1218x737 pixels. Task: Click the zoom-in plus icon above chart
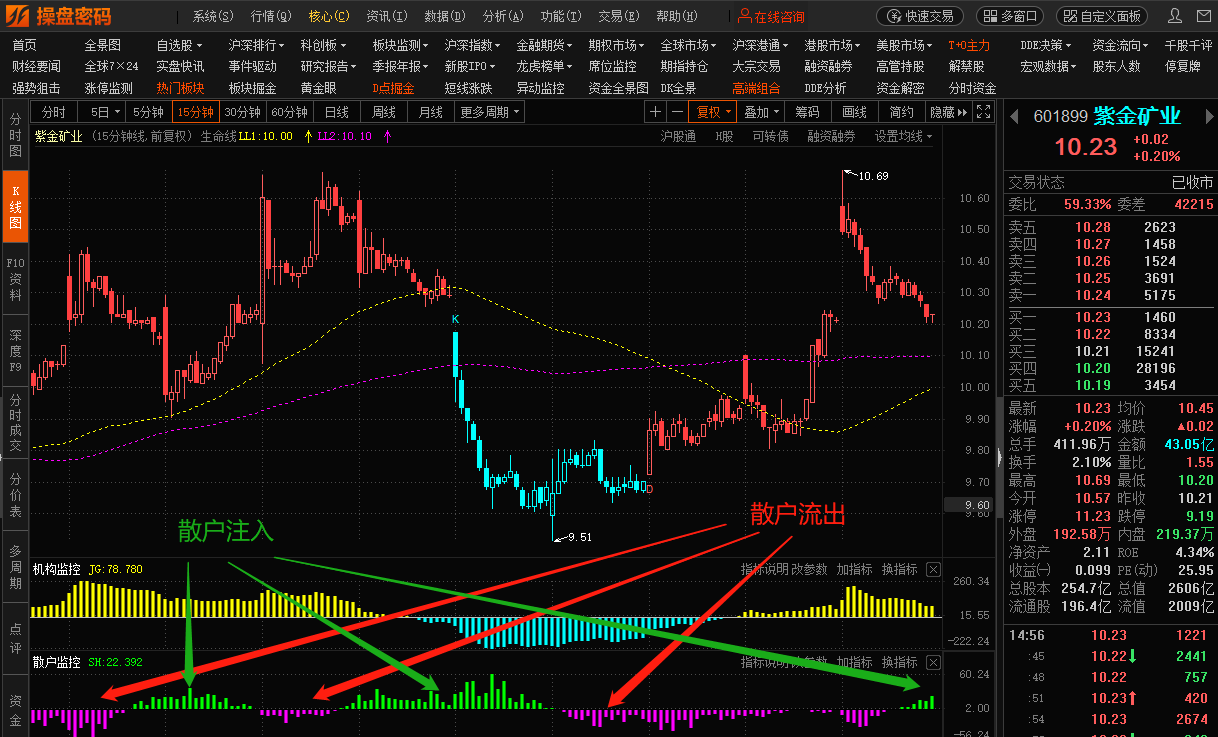(655, 112)
